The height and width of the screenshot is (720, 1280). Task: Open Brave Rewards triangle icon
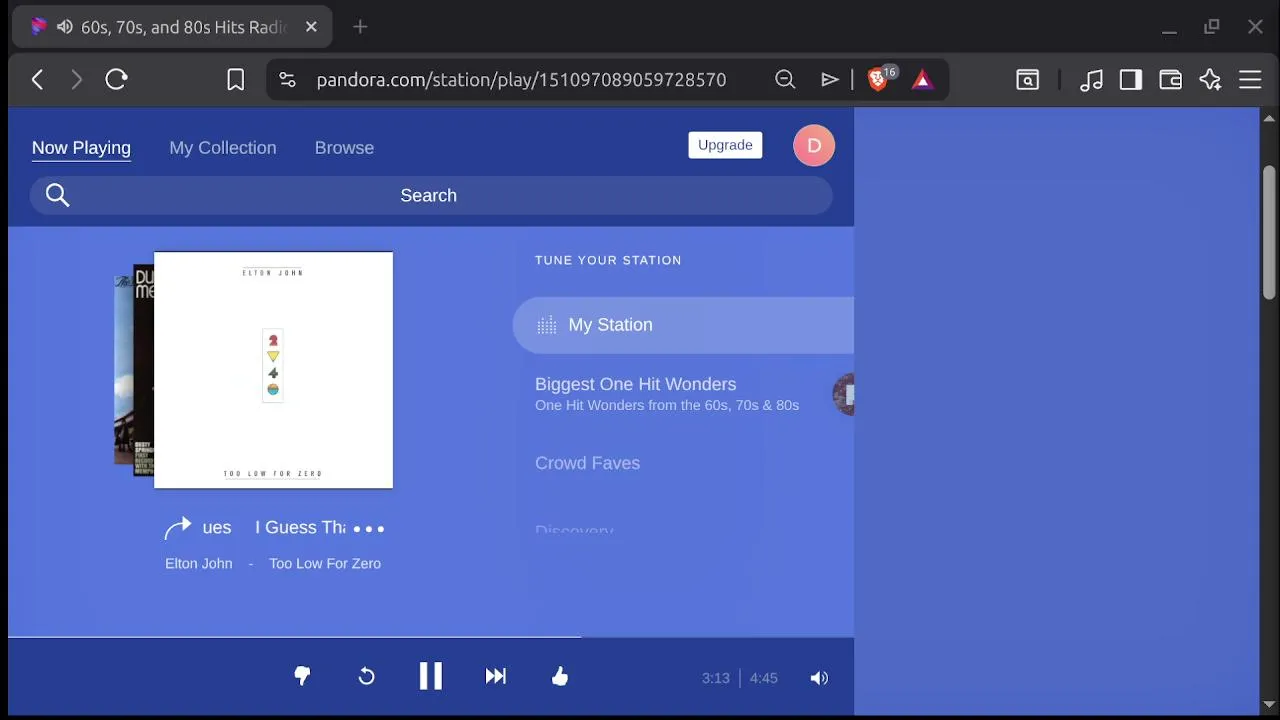pos(922,80)
